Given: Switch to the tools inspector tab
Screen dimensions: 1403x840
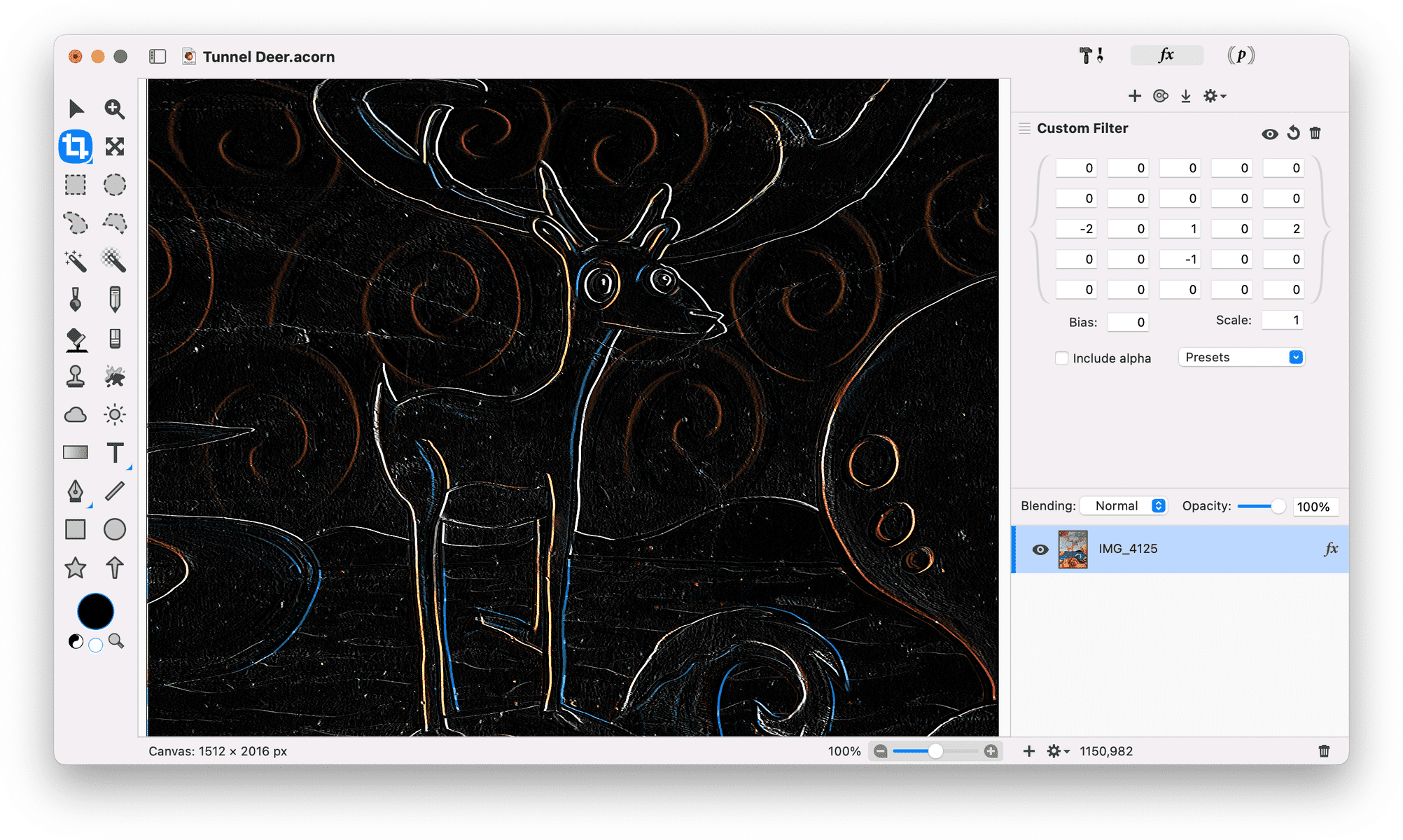Looking at the screenshot, I should pyautogui.click(x=1091, y=55).
